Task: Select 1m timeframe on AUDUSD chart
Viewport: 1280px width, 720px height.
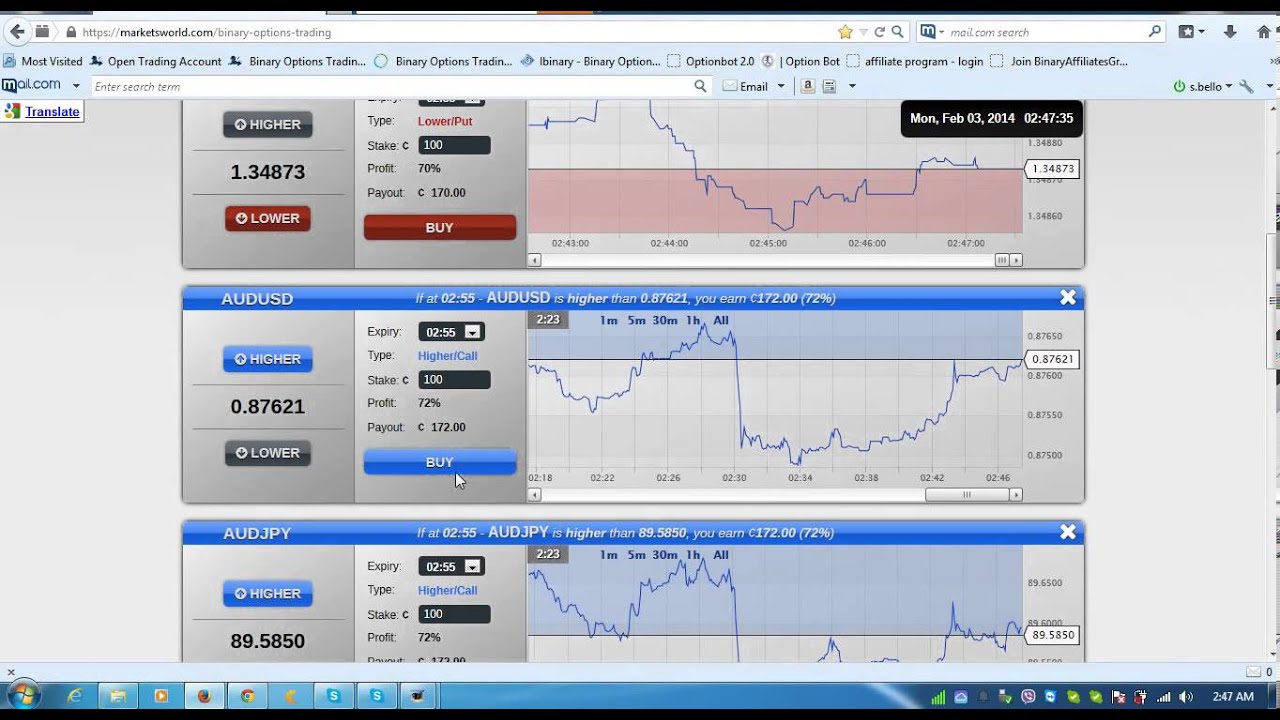Action: (x=608, y=320)
